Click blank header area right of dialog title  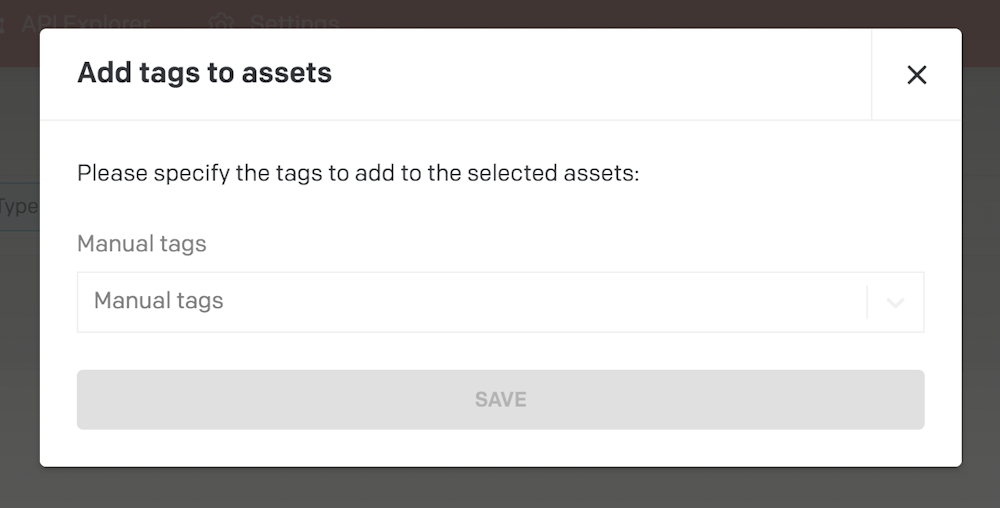tap(600, 74)
